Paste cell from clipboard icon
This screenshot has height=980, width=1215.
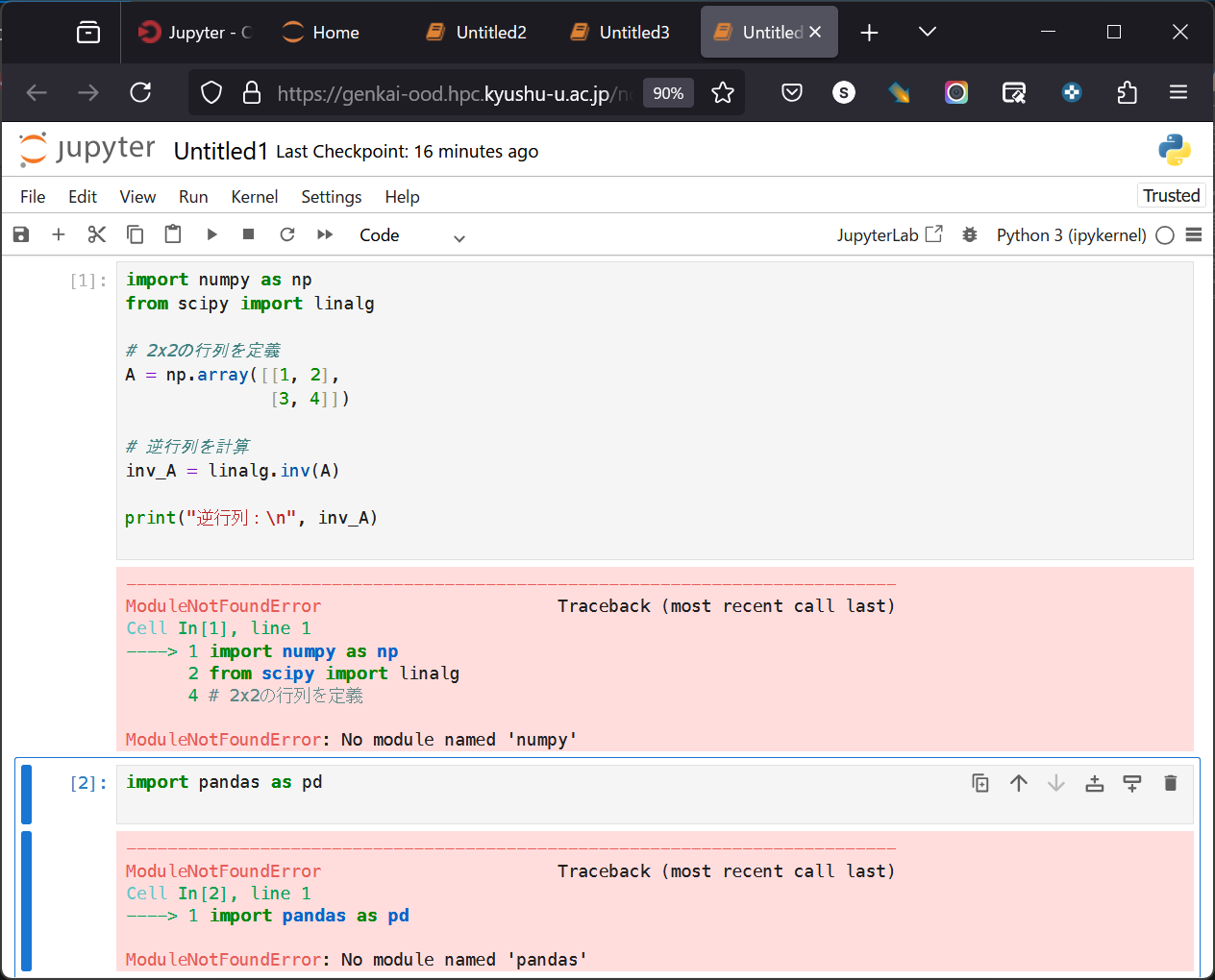(x=173, y=234)
